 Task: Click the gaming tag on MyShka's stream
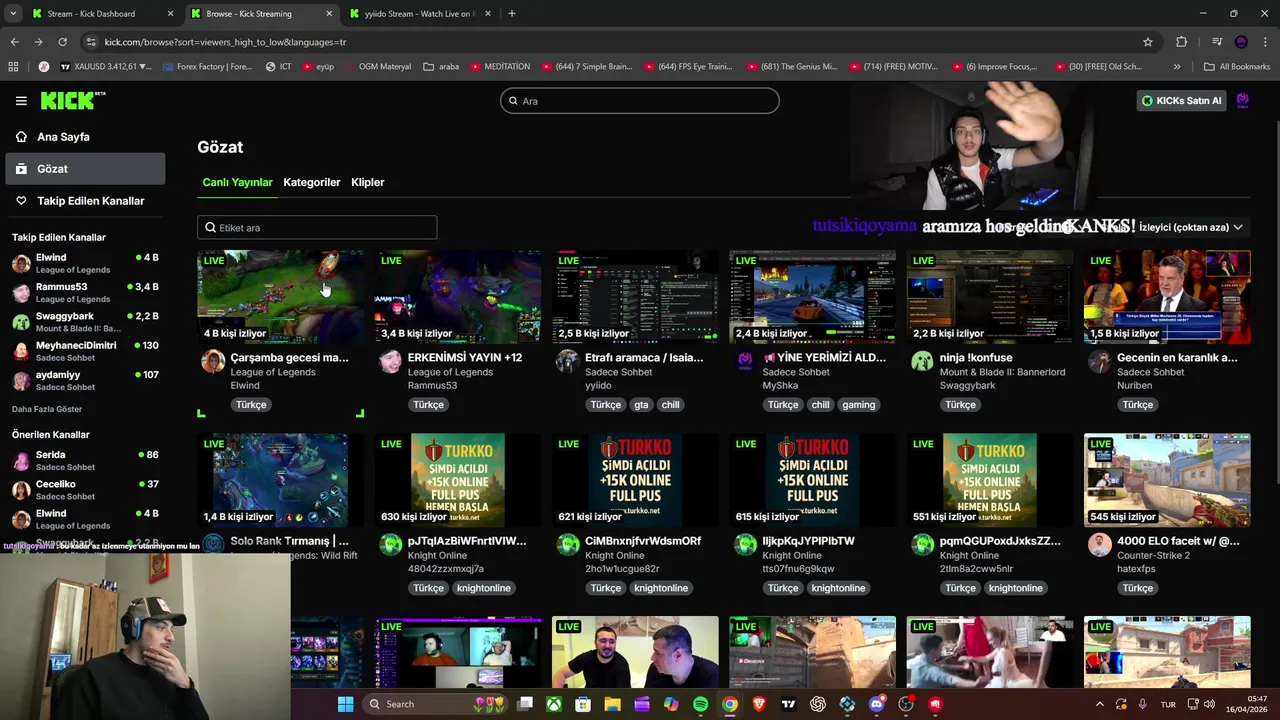[x=858, y=405]
